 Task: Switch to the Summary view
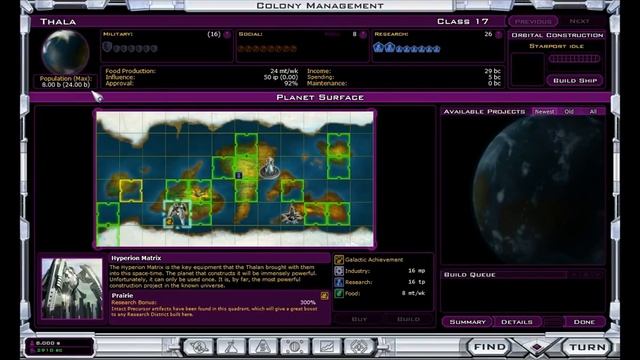pyautogui.click(x=467, y=322)
